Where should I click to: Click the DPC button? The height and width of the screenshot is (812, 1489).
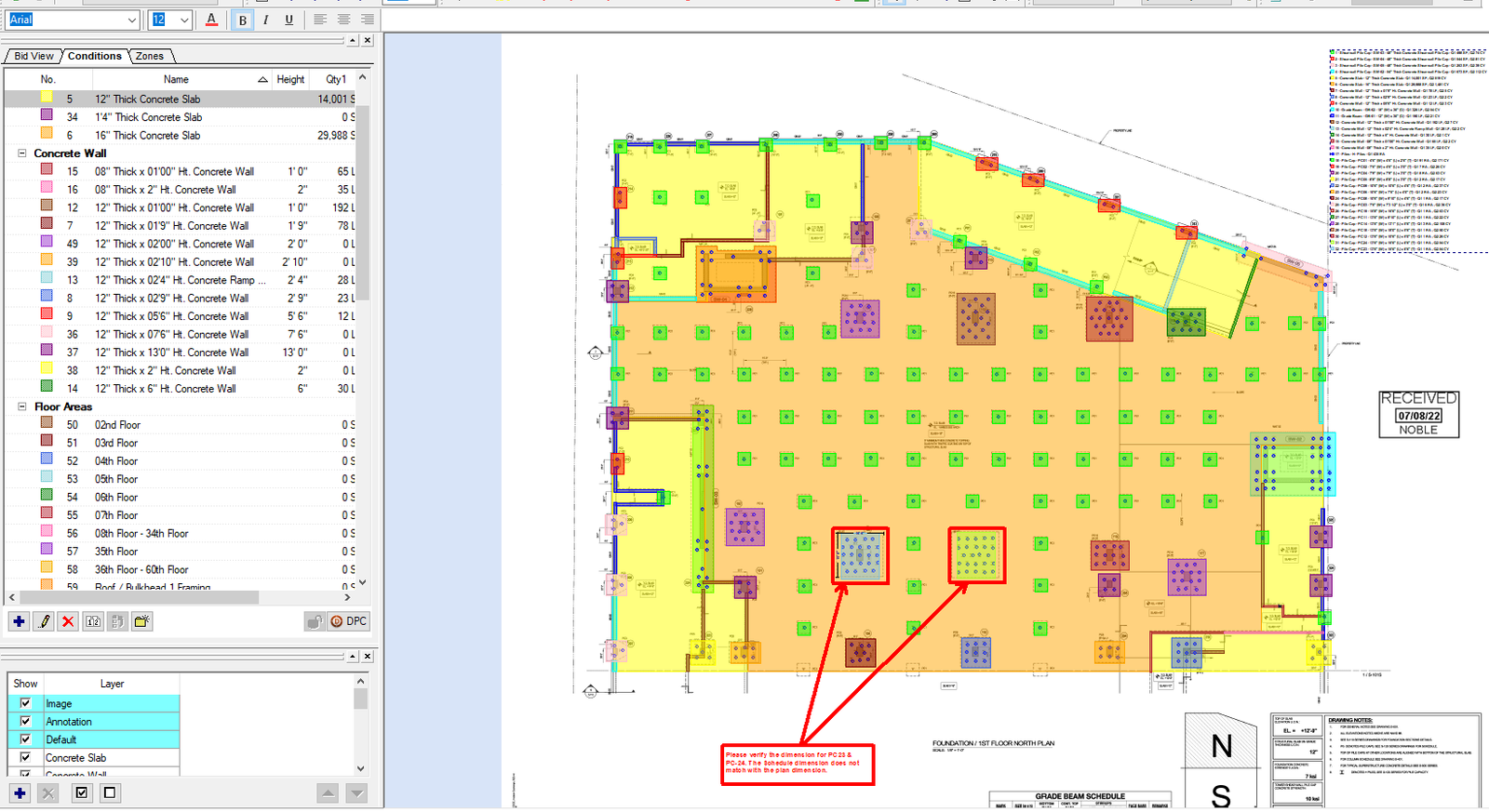(349, 621)
